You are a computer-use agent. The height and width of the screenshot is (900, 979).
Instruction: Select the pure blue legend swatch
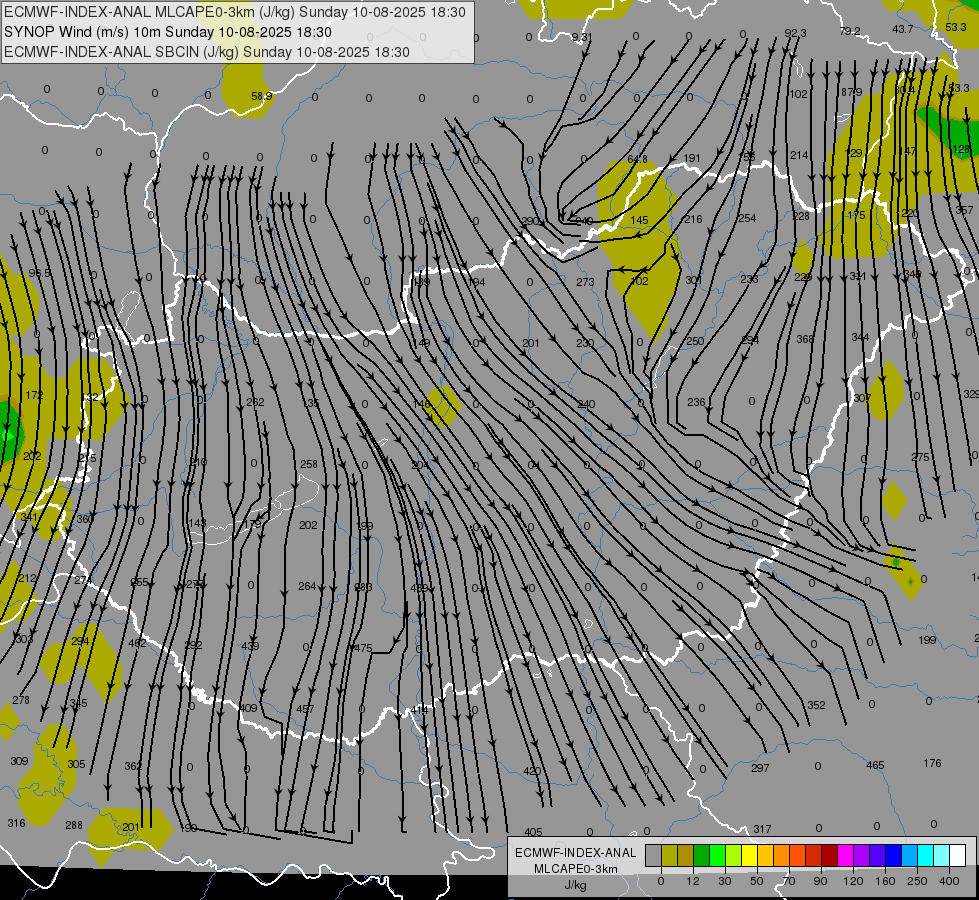893,856
